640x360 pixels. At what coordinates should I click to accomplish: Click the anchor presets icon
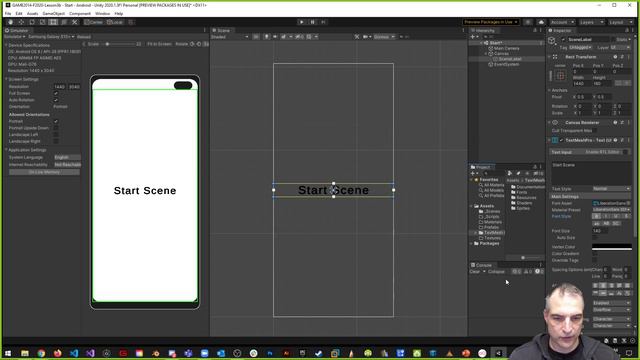(560, 76)
